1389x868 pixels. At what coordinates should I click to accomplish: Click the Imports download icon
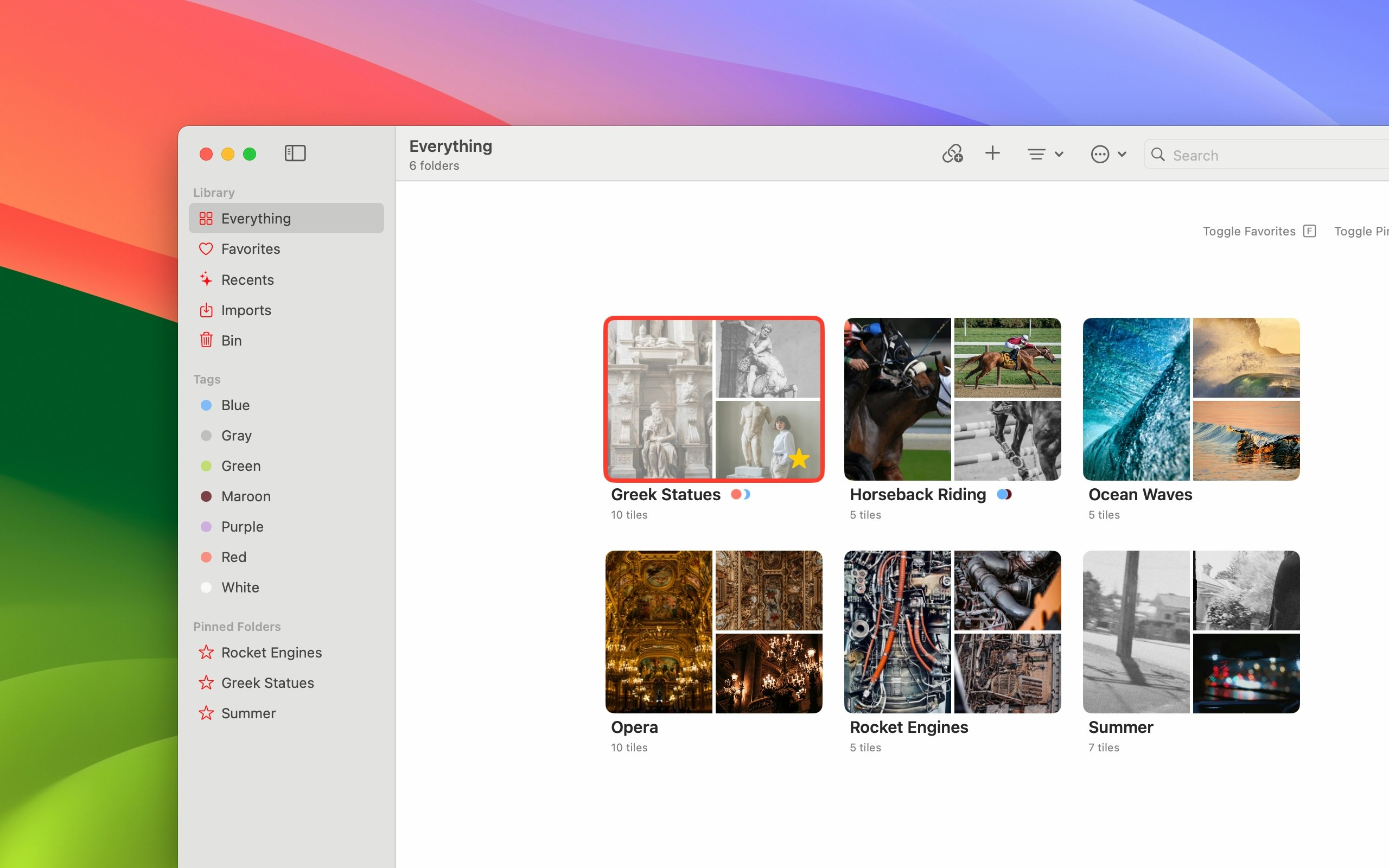point(206,310)
